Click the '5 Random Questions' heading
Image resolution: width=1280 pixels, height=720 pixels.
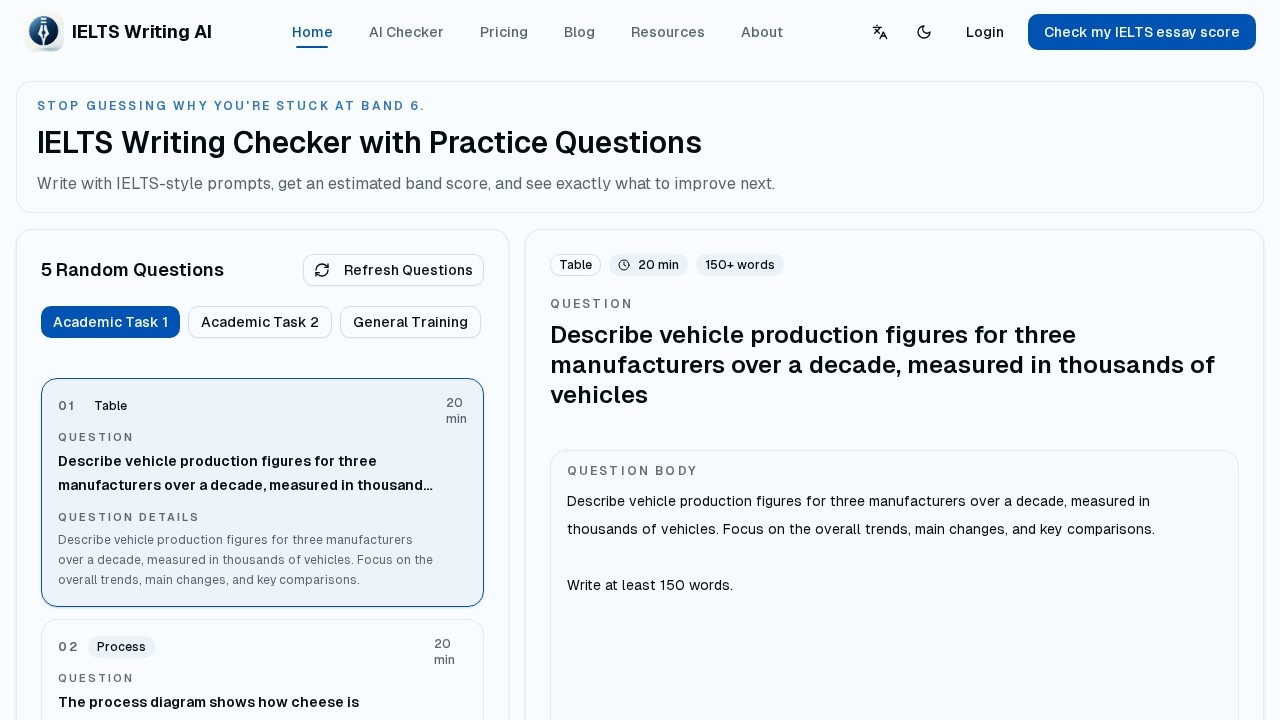point(132,270)
